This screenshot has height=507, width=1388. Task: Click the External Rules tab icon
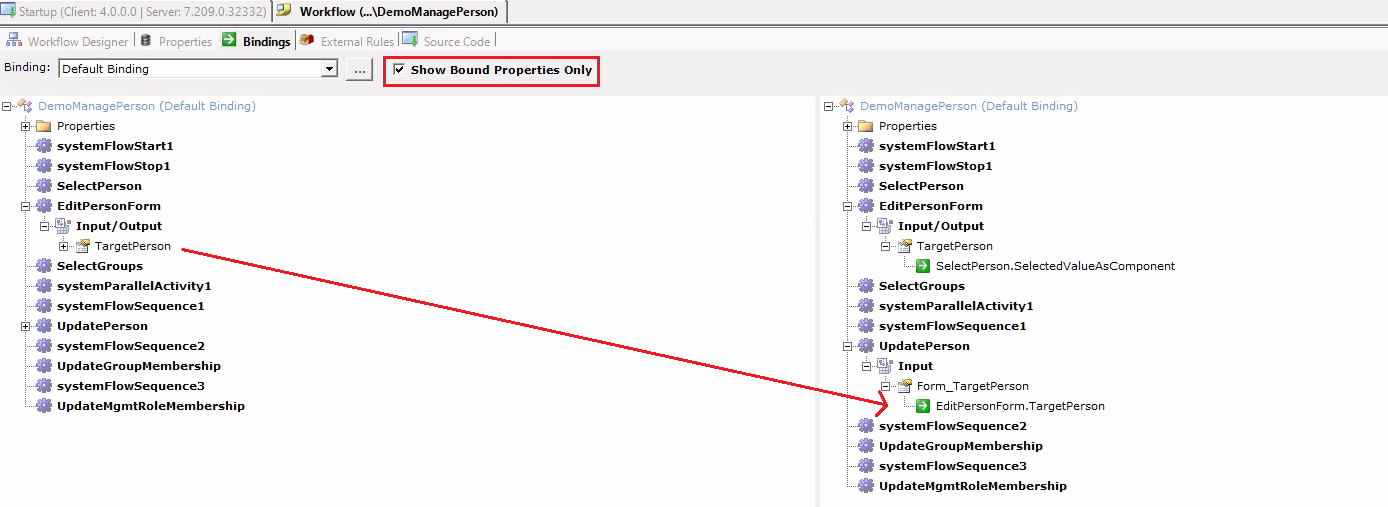307,40
